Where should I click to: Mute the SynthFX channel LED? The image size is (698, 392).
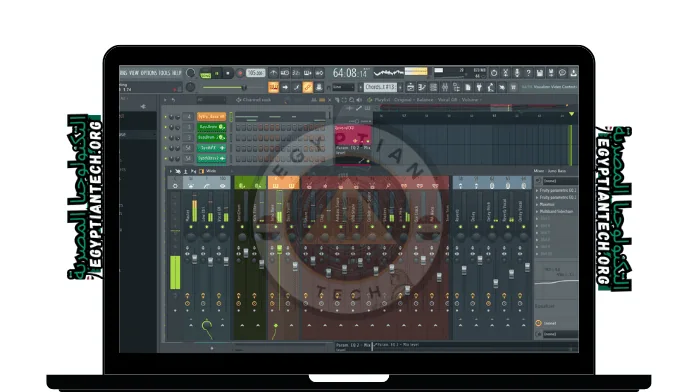coord(166,148)
